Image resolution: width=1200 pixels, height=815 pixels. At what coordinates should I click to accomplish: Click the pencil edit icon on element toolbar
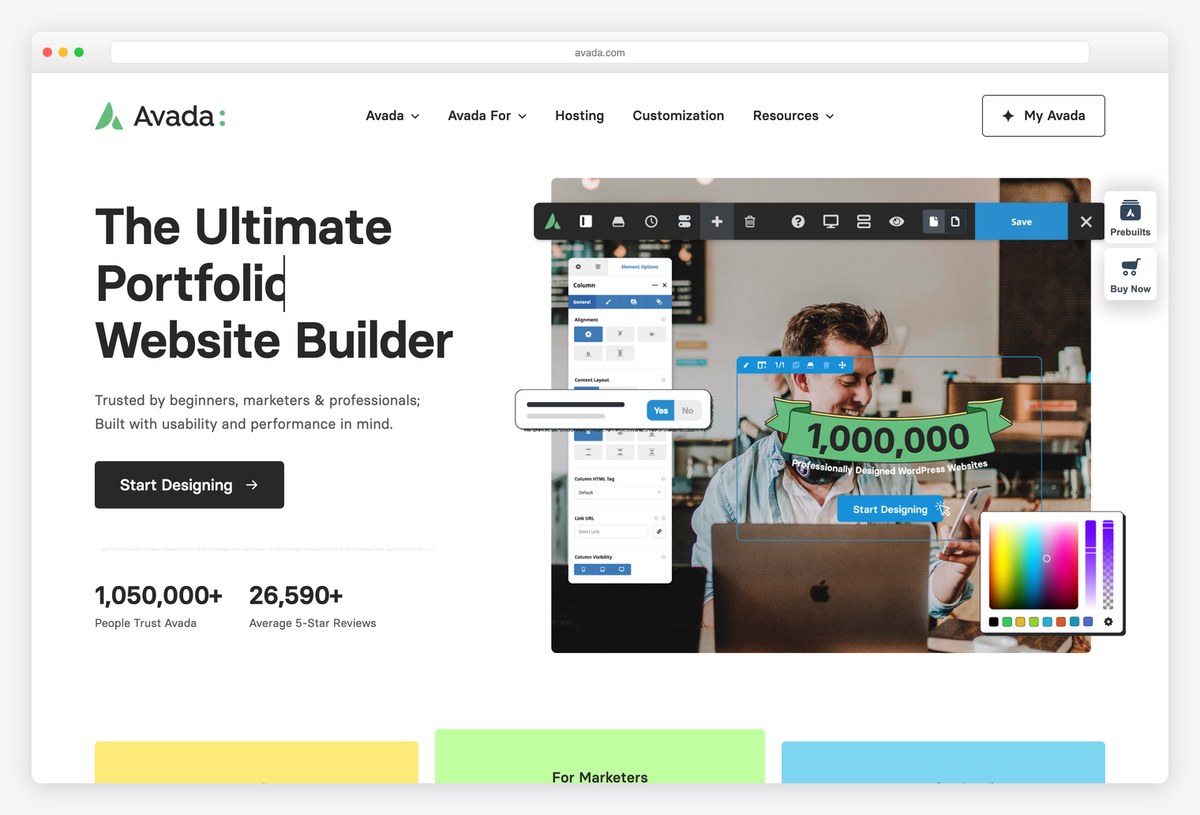[746, 365]
